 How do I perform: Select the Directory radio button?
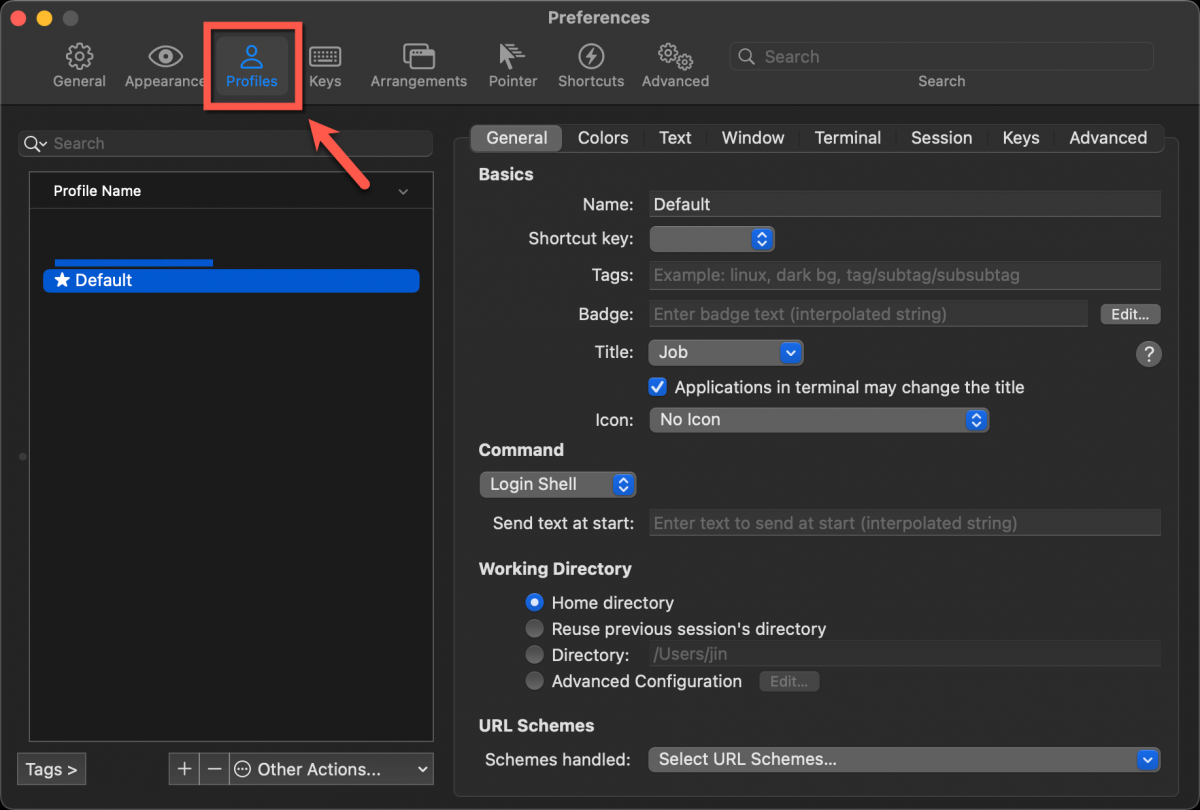click(x=535, y=655)
